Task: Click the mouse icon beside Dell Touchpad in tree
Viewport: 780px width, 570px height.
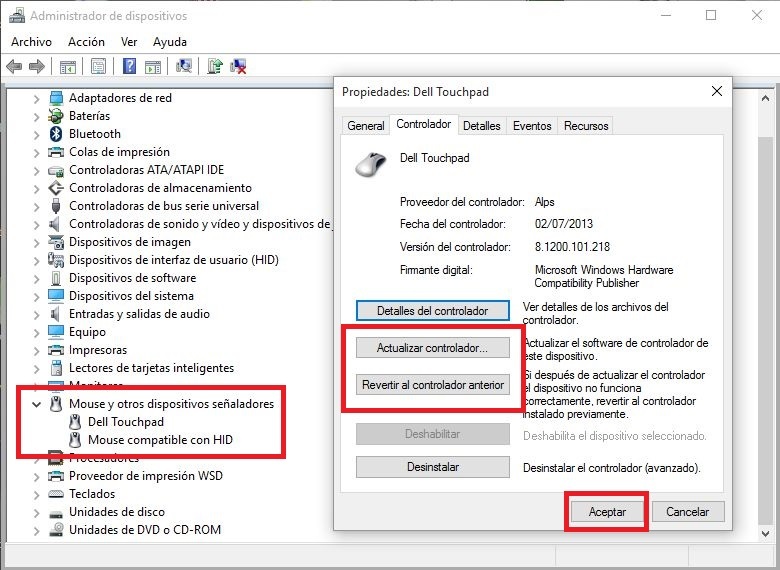Action: click(x=75, y=422)
